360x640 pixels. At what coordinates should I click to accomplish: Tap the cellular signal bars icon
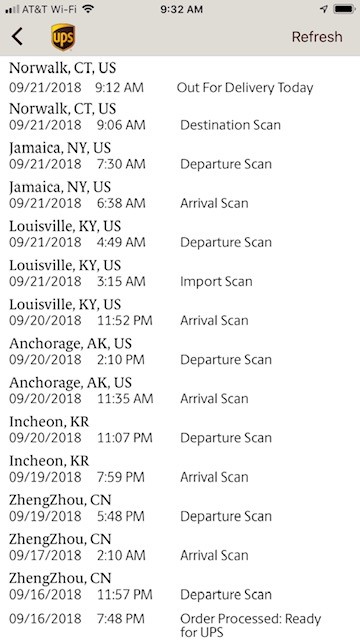[x=13, y=9]
